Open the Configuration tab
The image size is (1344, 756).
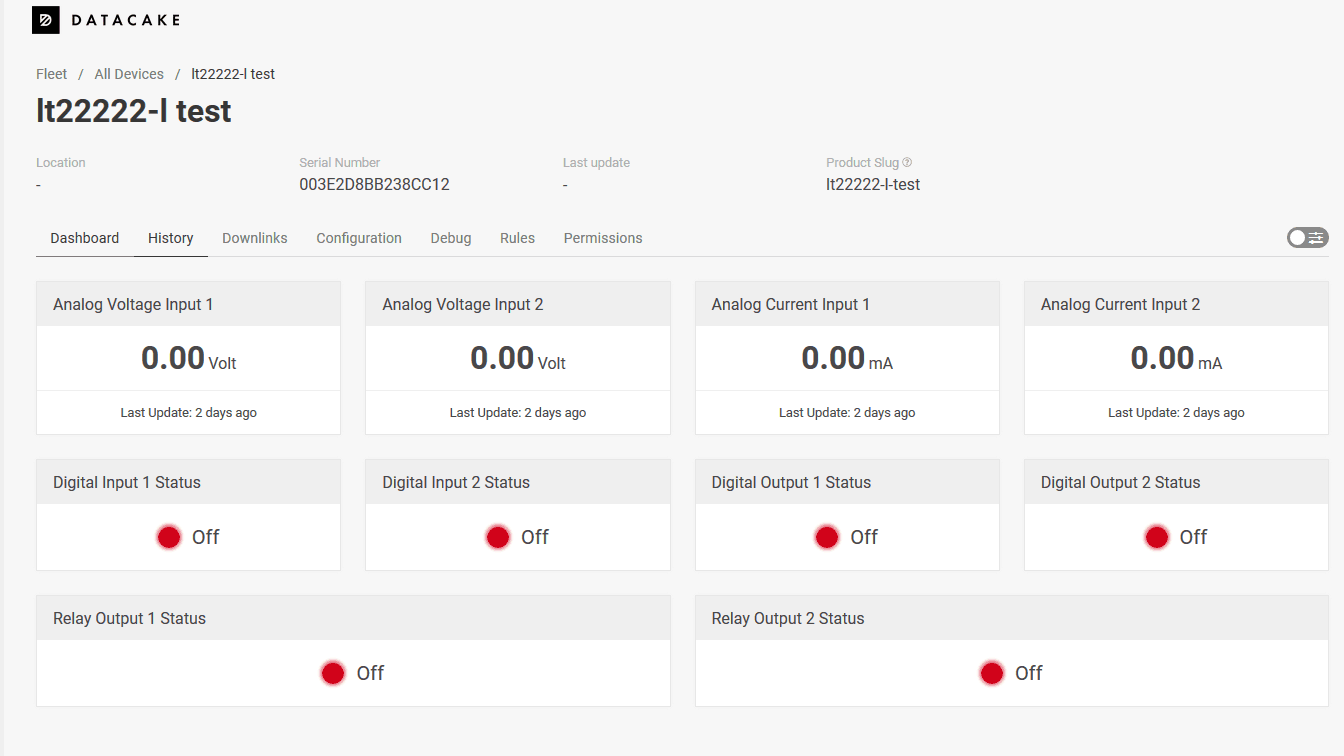[x=359, y=238]
